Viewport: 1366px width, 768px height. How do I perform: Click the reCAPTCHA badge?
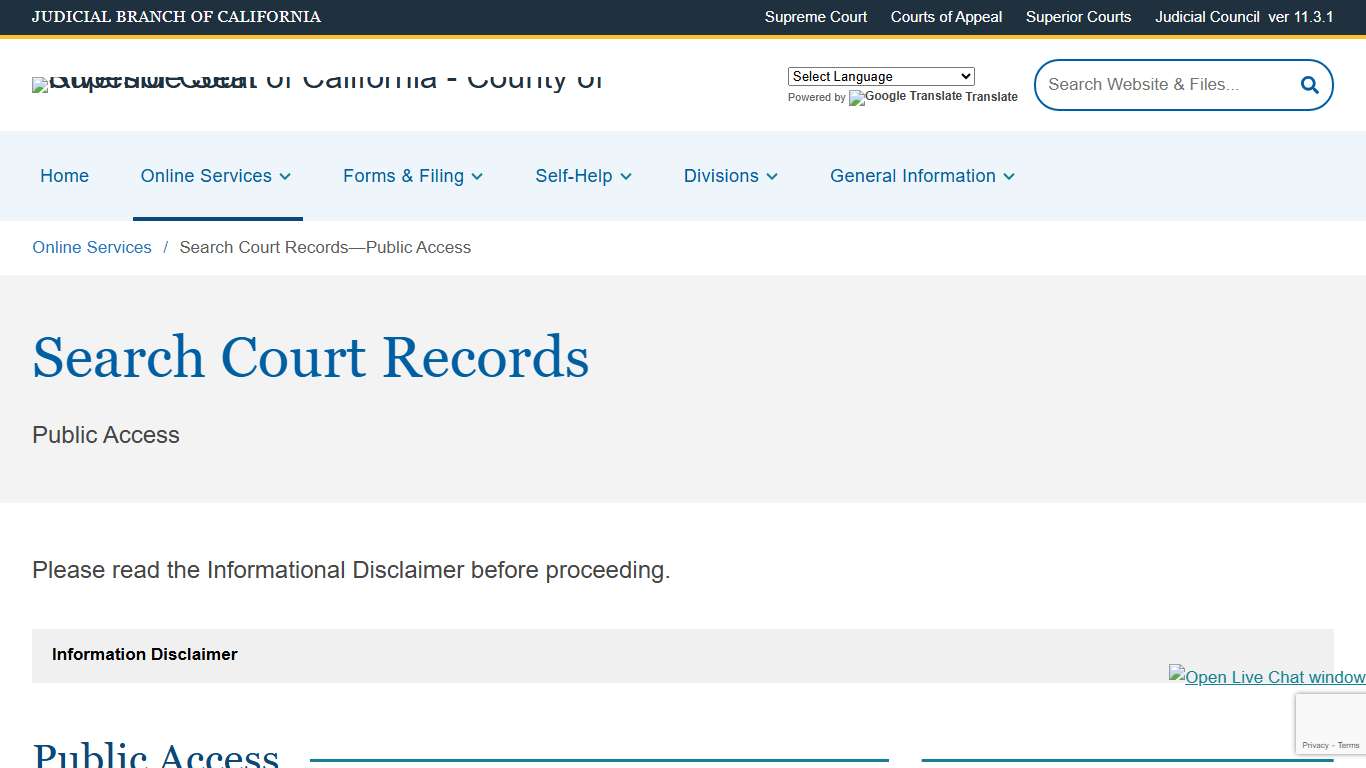click(x=1330, y=723)
